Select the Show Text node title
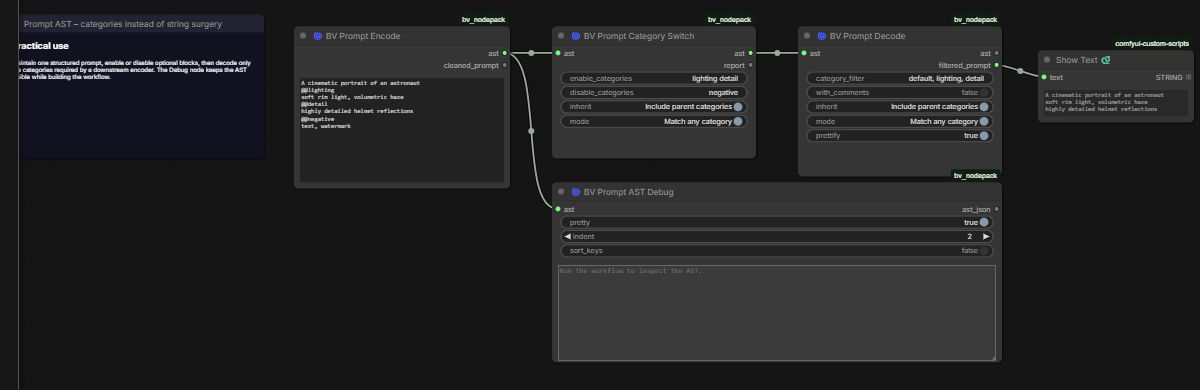Image resolution: width=1200 pixels, height=390 pixels. click(x=1076, y=60)
